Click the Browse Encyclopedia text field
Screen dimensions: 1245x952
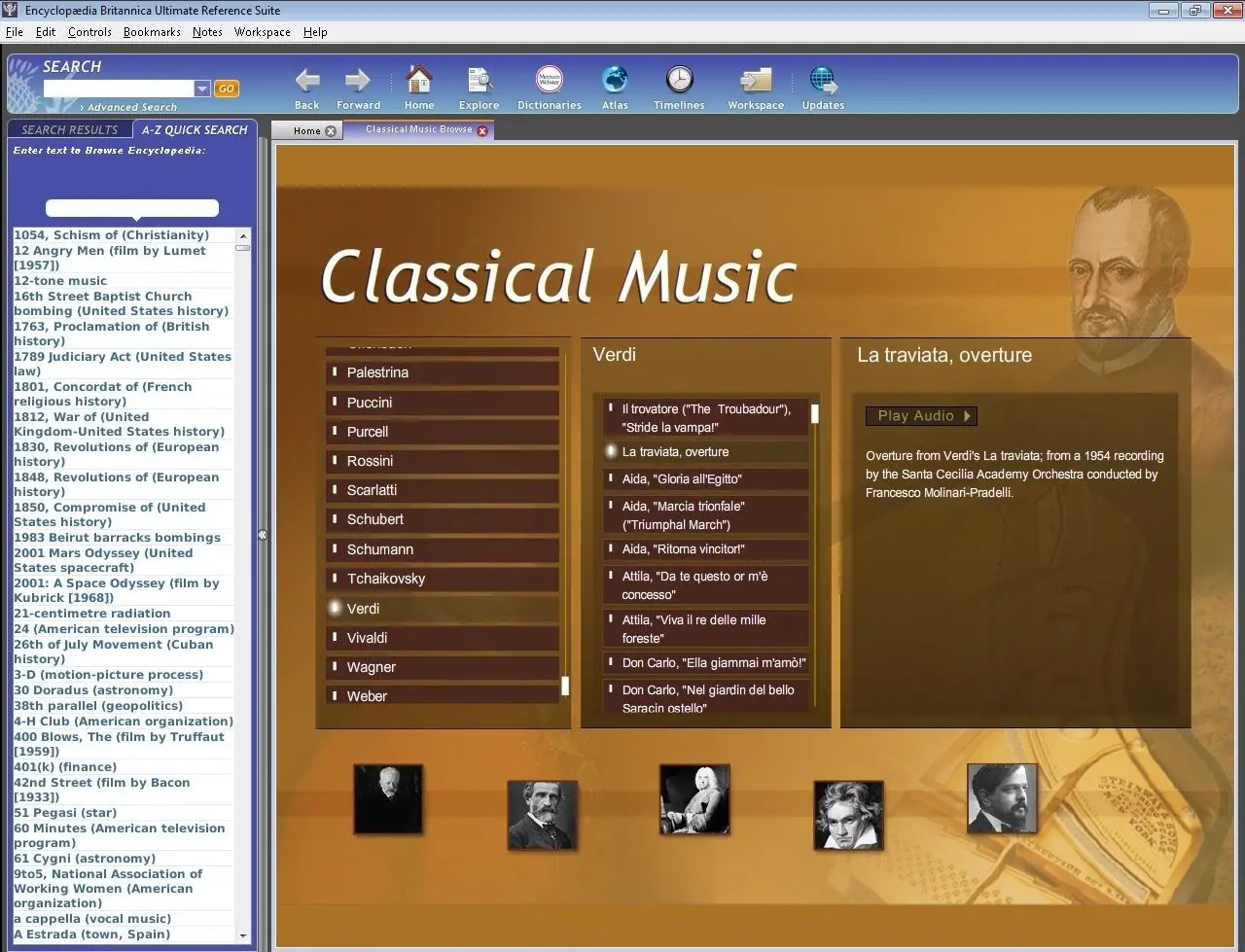coord(132,208)
